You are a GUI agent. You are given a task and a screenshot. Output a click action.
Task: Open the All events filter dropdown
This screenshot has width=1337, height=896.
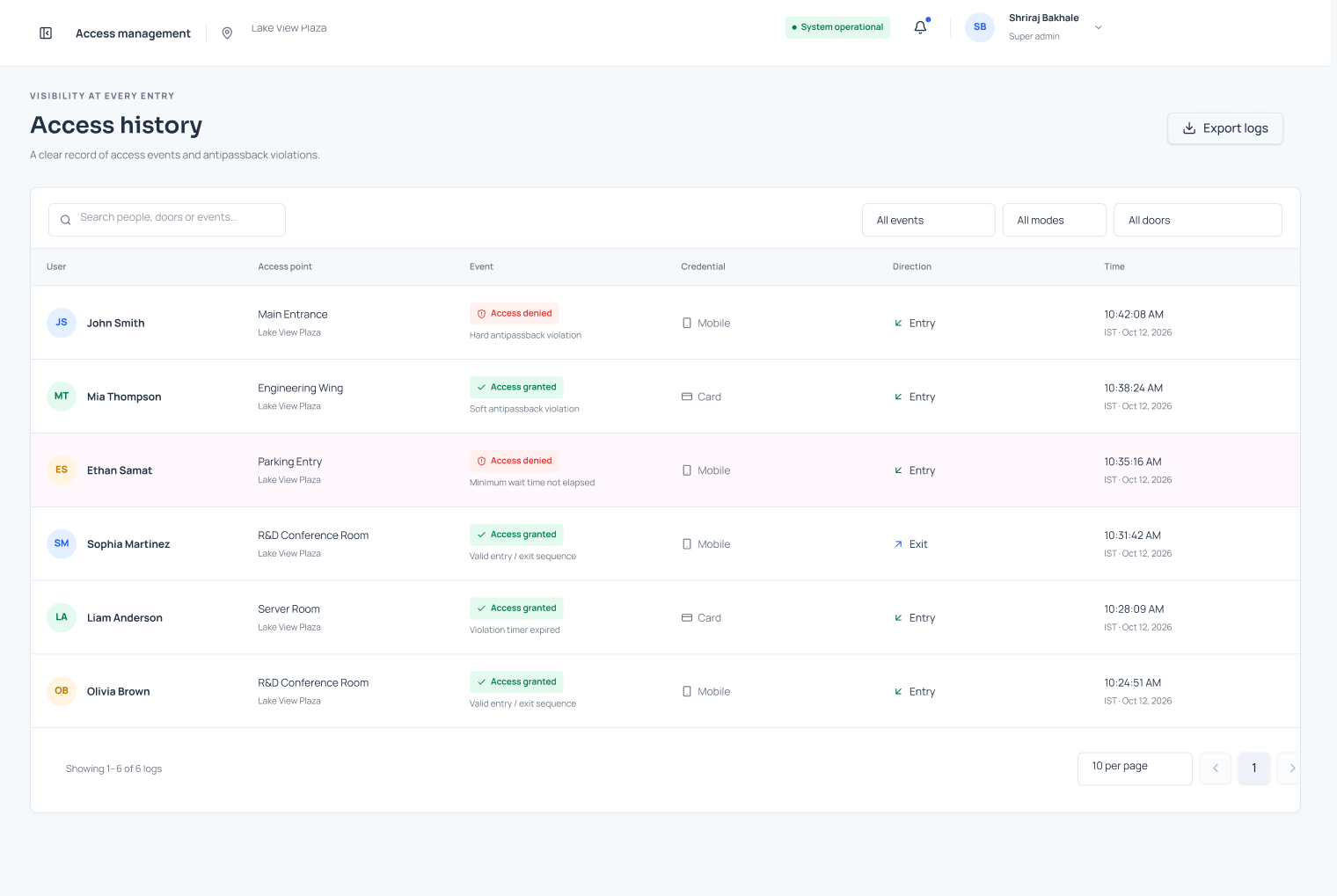click(928, 220)
